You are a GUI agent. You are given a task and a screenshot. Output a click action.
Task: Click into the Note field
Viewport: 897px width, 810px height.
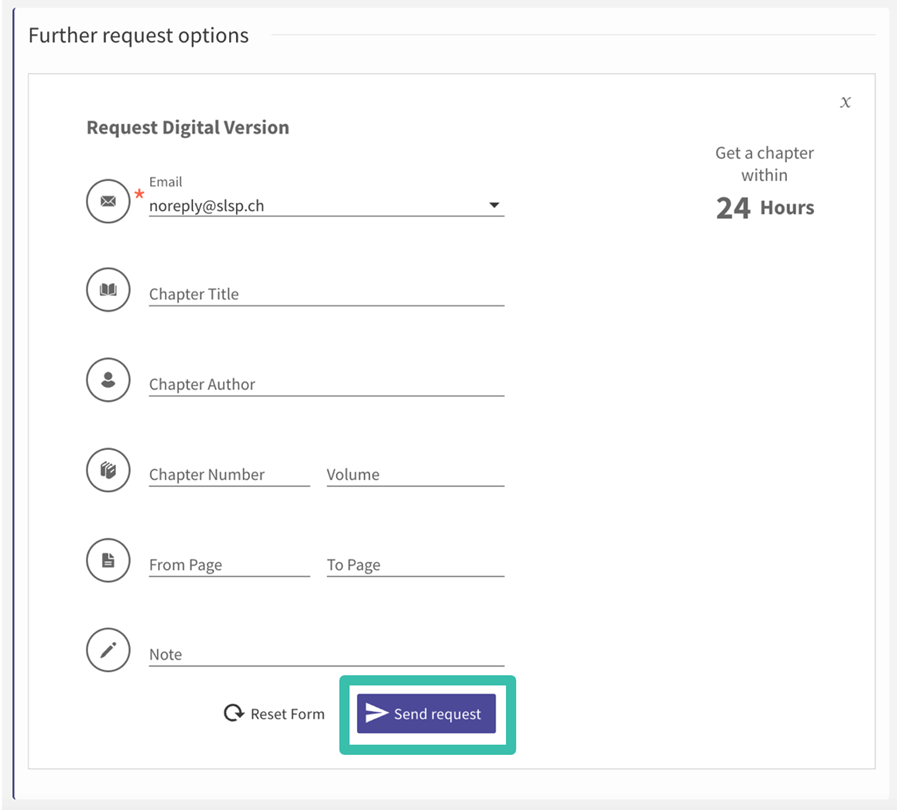[326, 654]
